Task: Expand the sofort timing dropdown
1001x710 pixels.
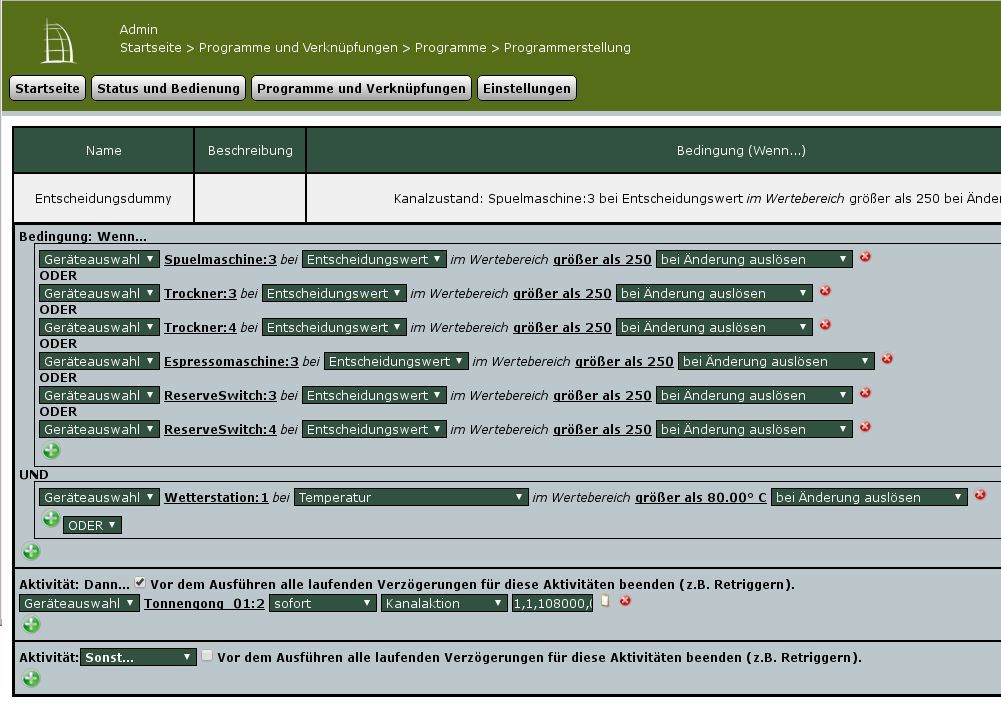Action: [x=322, y=603]
